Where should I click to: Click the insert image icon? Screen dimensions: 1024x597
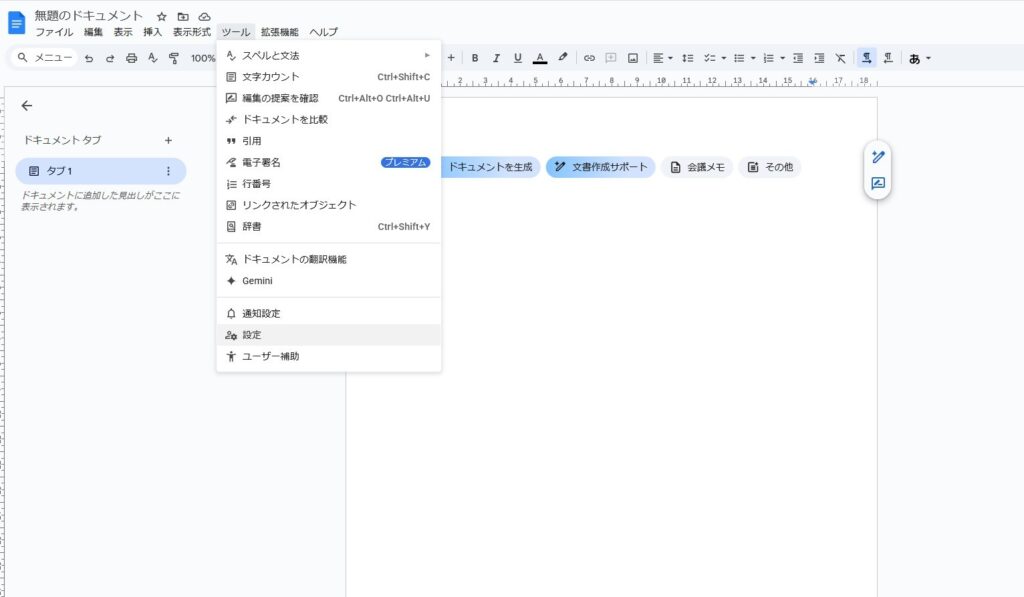[x=633, y=58]
